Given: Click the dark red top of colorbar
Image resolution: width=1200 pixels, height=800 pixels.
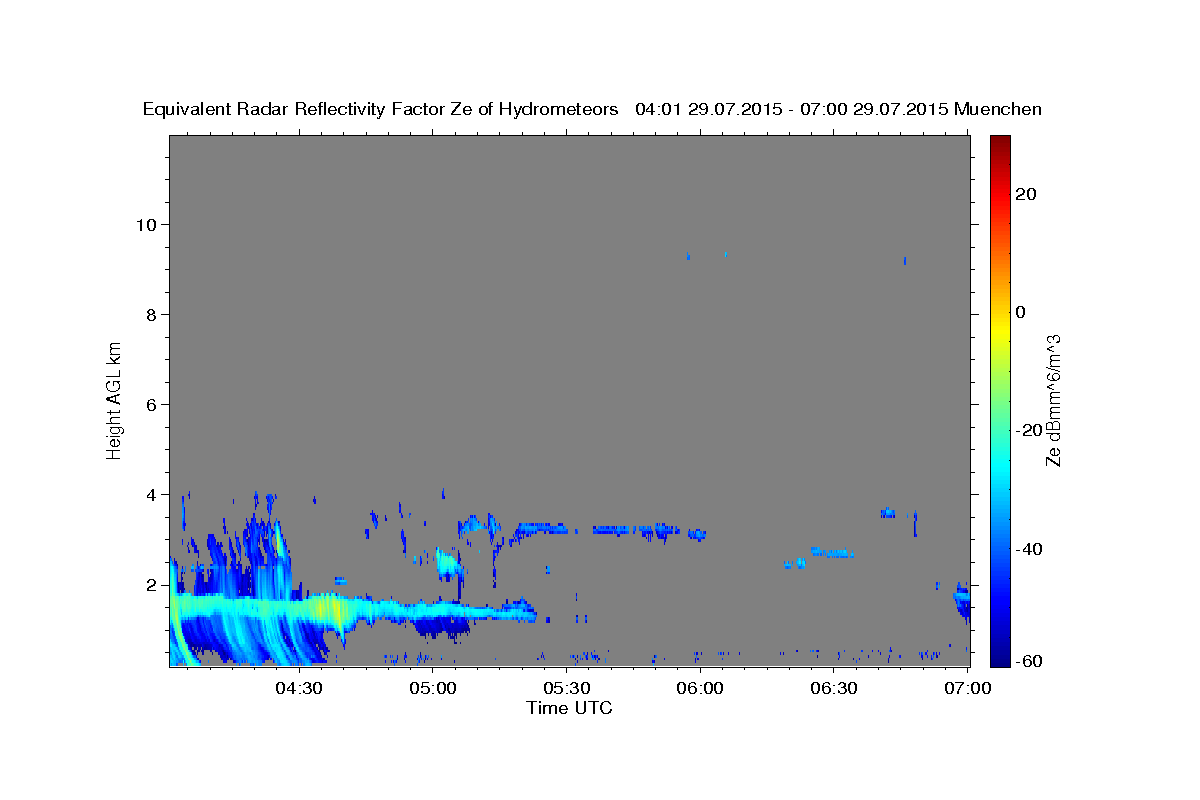Looking at the screenshot, I should click(x=1000, y=145).
